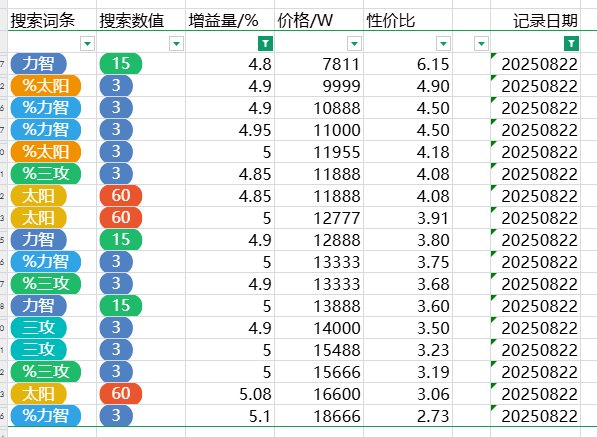Click the %力智 tag in the 10888 row
597x437 pixels.
[x=46, y=108]
